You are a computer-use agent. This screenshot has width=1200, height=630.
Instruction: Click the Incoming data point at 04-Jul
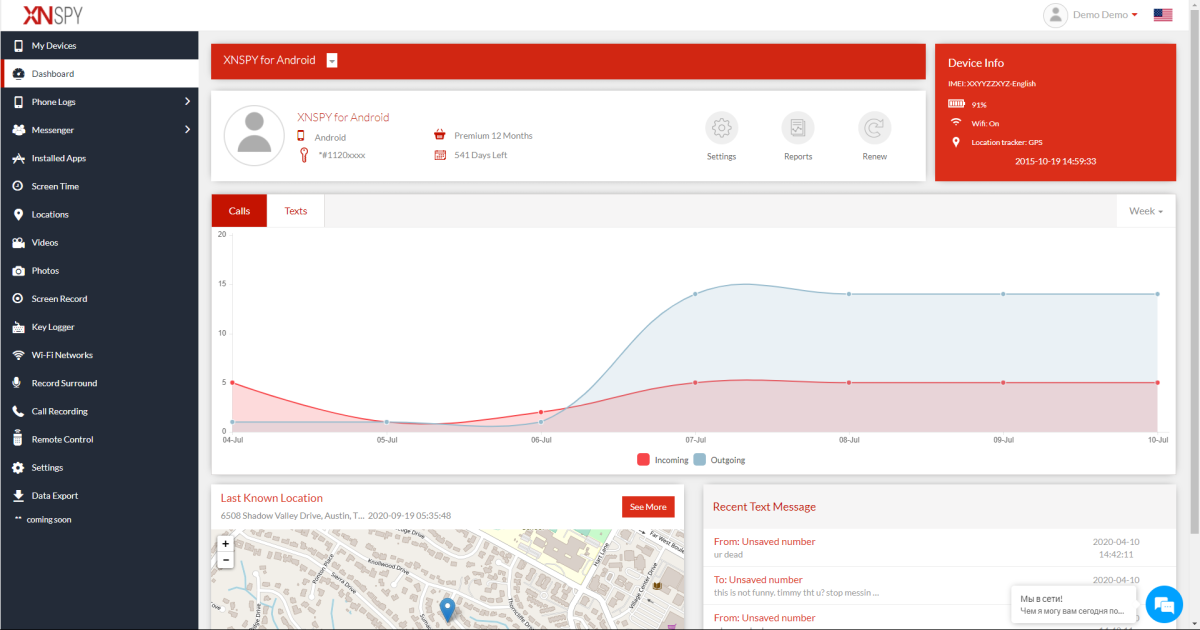point(232,383)
